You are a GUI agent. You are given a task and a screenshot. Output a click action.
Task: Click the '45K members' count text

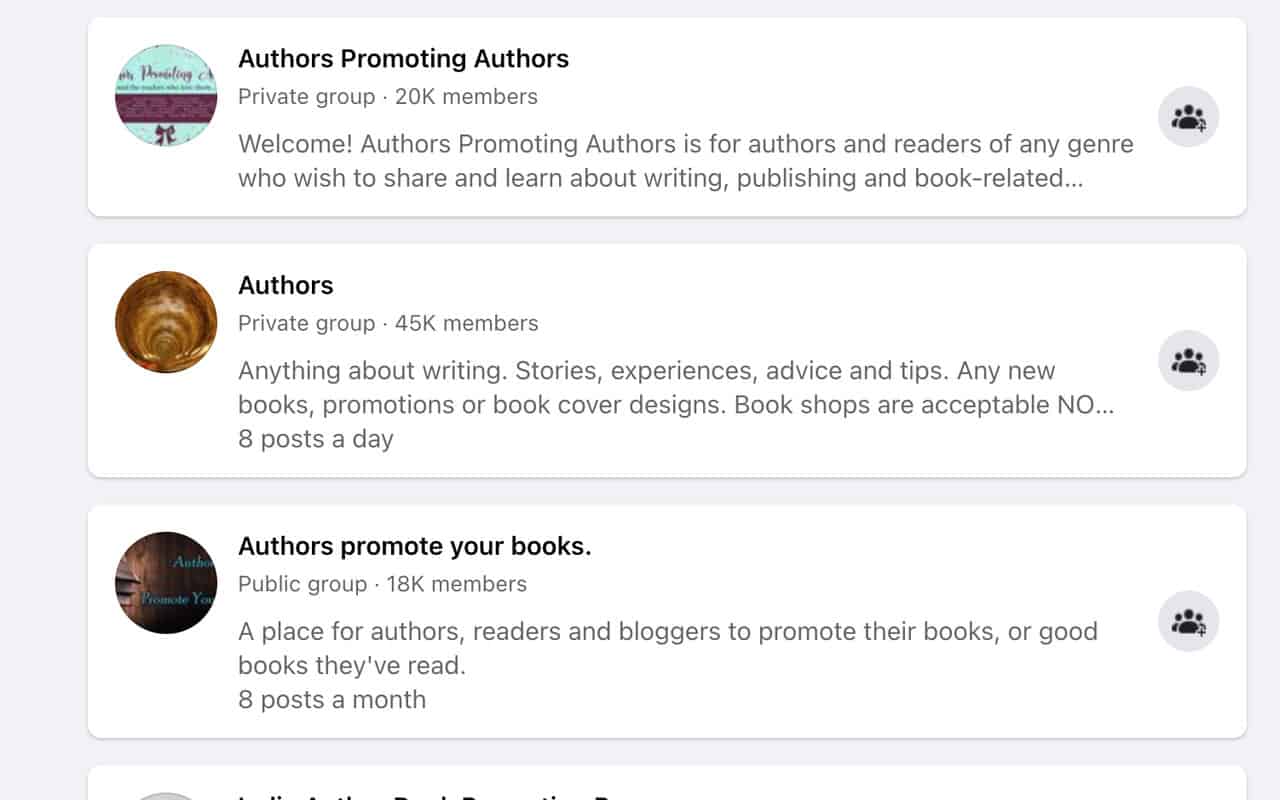click(x=466, y=323)
